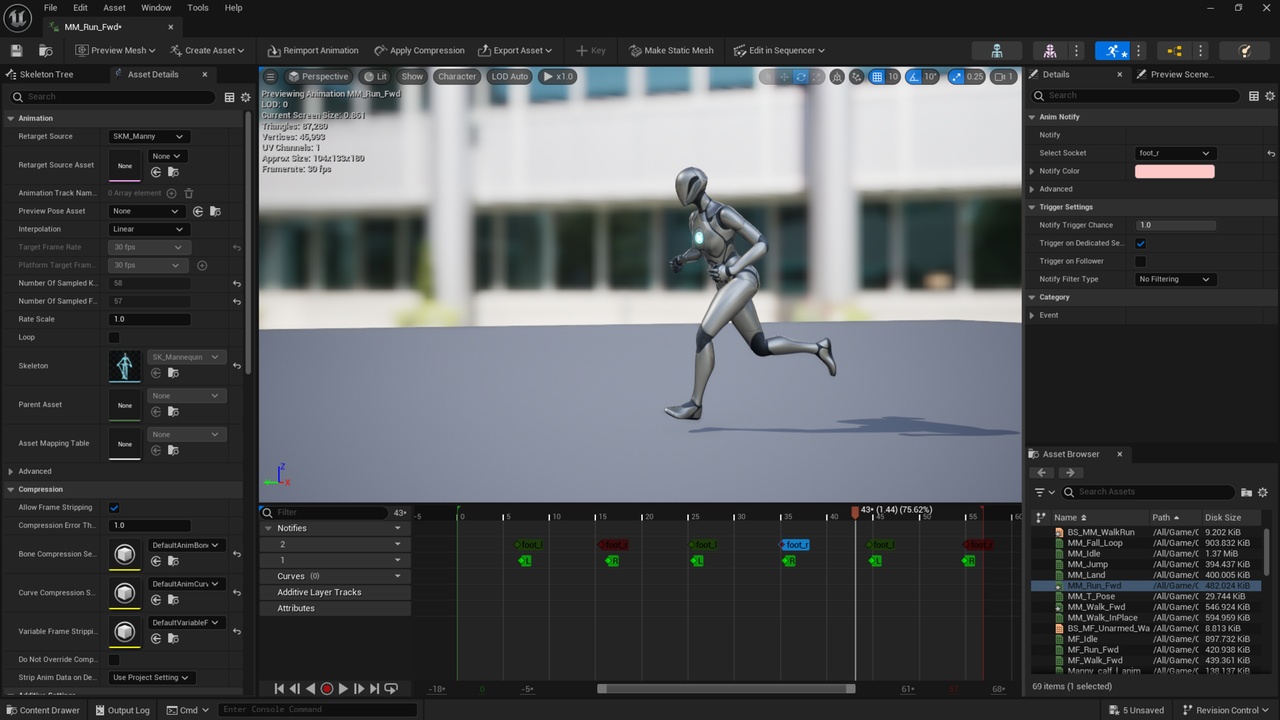Toggle the Loop checkbox
1280x720 pixels.
tap(114, 337)
